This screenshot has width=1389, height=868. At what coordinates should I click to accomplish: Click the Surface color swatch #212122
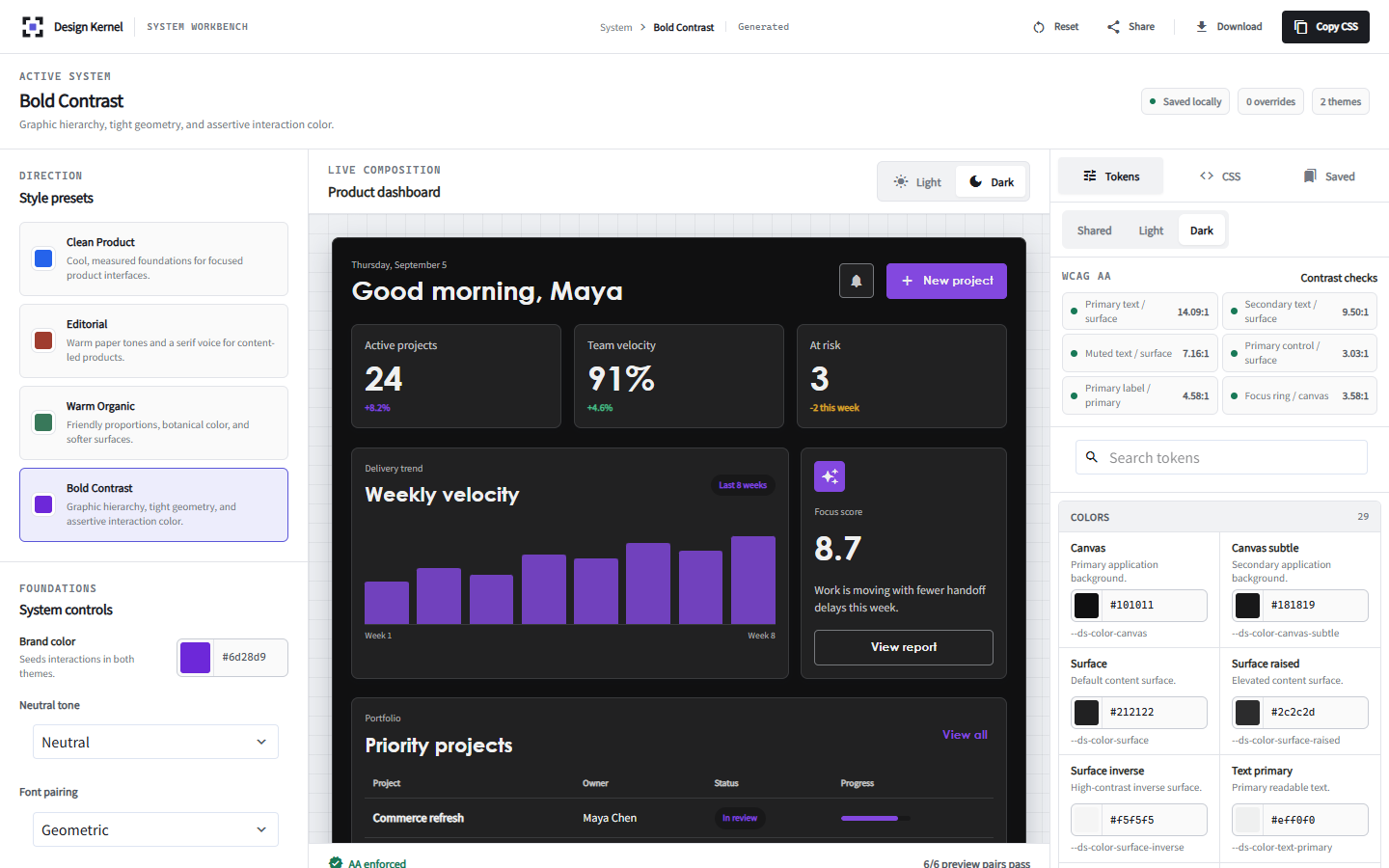(x=1087, y=713)
